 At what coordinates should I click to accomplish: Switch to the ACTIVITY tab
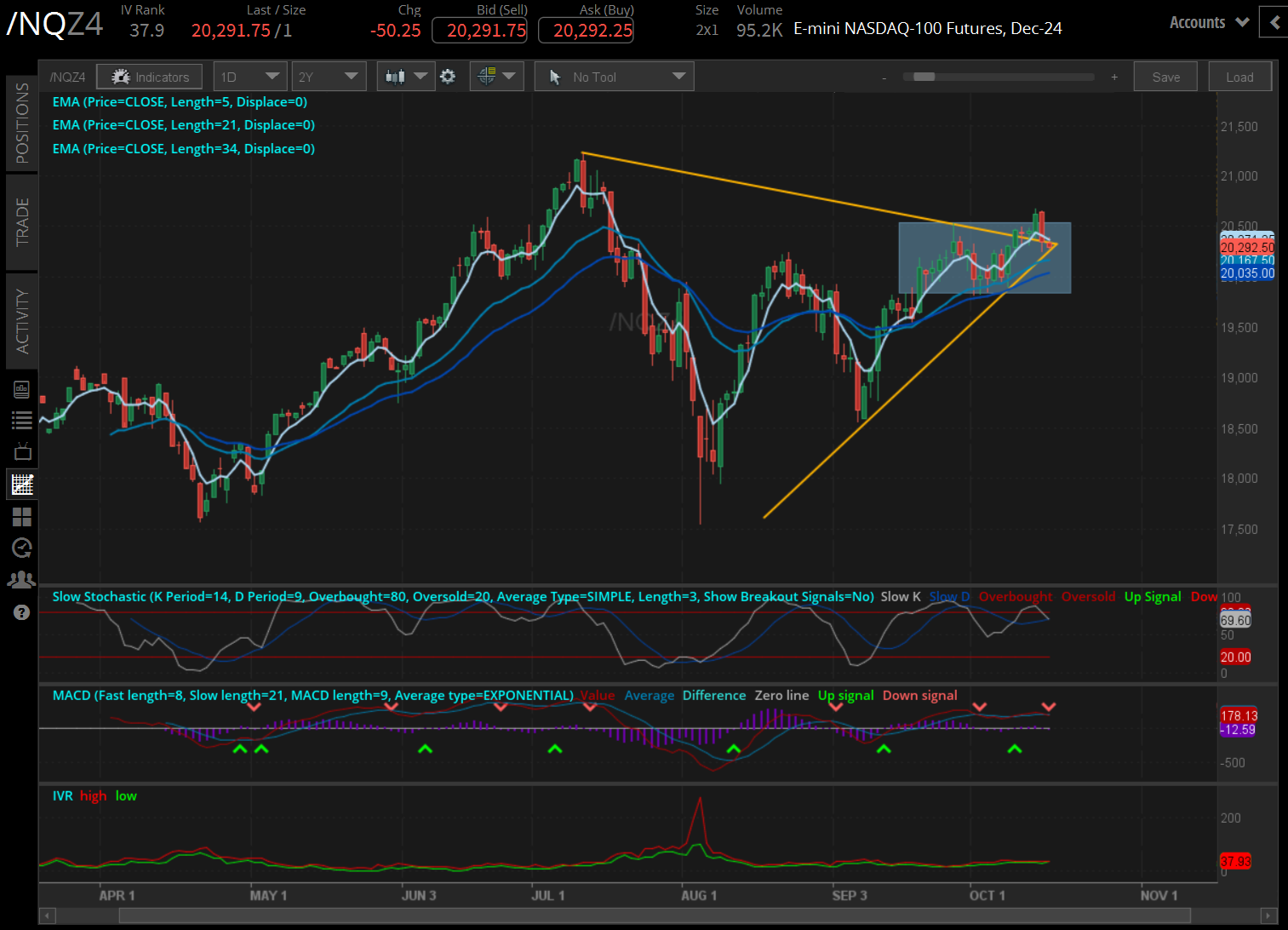(x=21, y=321)
